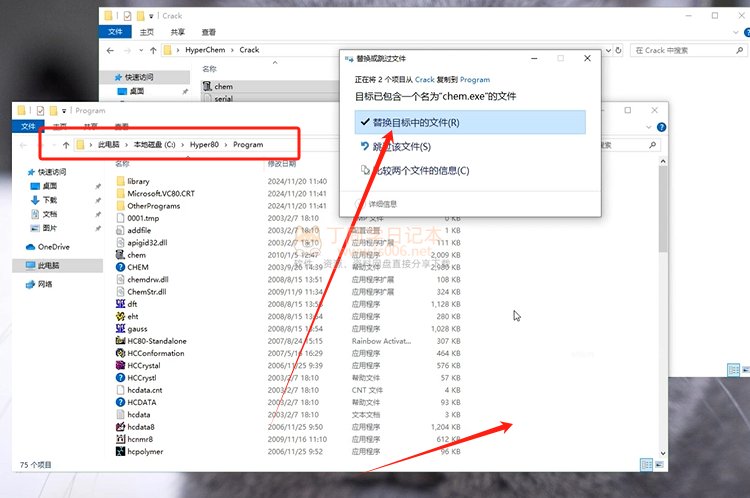The width and height of the screenshot is (750, 498).
Task: Click Hyper80 breadcrumb in Program window
Action: pos(204,144)
